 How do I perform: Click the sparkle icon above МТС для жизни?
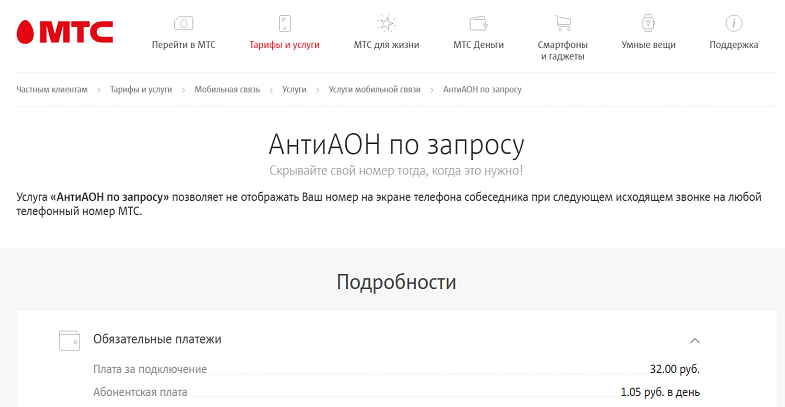pyautogui.click(x=386, y=22)
